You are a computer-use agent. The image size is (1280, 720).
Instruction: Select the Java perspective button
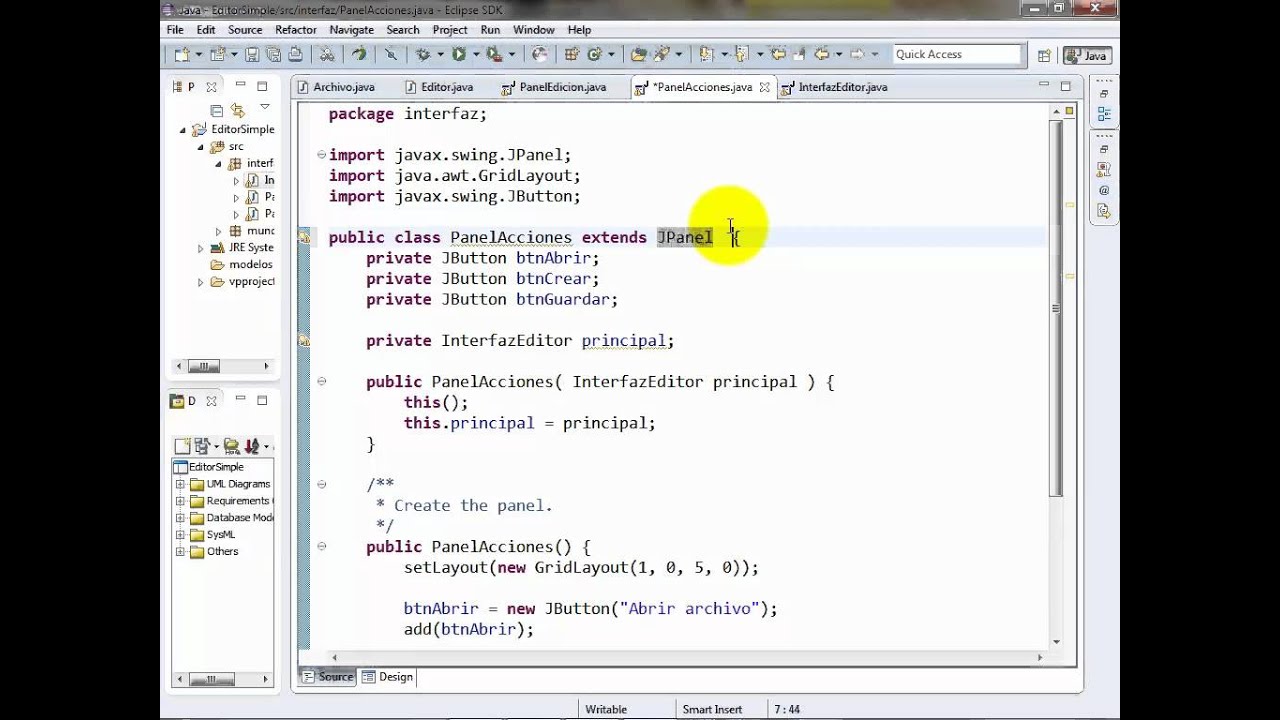tap(1087, 56)
